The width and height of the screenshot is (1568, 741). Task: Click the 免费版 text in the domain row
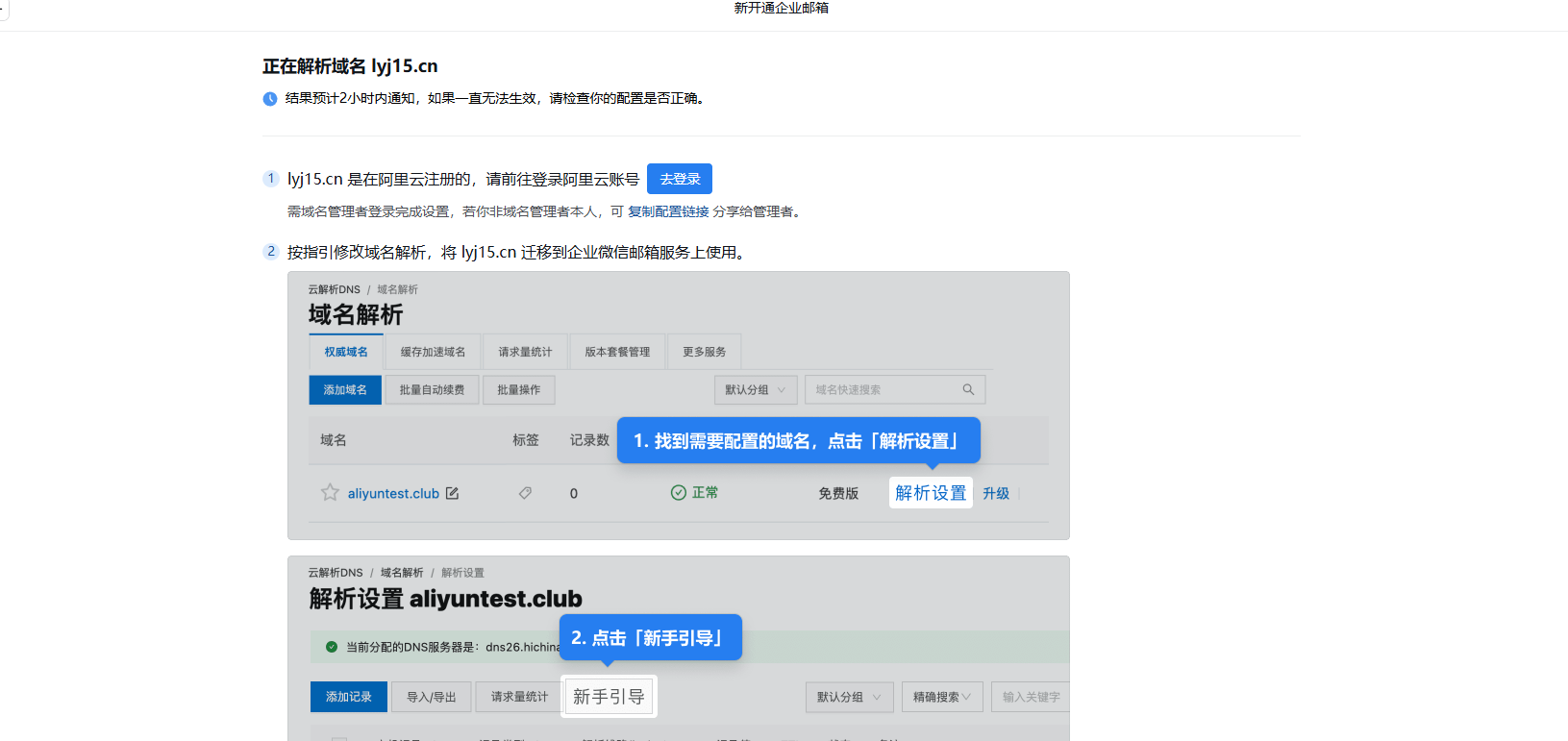coord(838,493)
